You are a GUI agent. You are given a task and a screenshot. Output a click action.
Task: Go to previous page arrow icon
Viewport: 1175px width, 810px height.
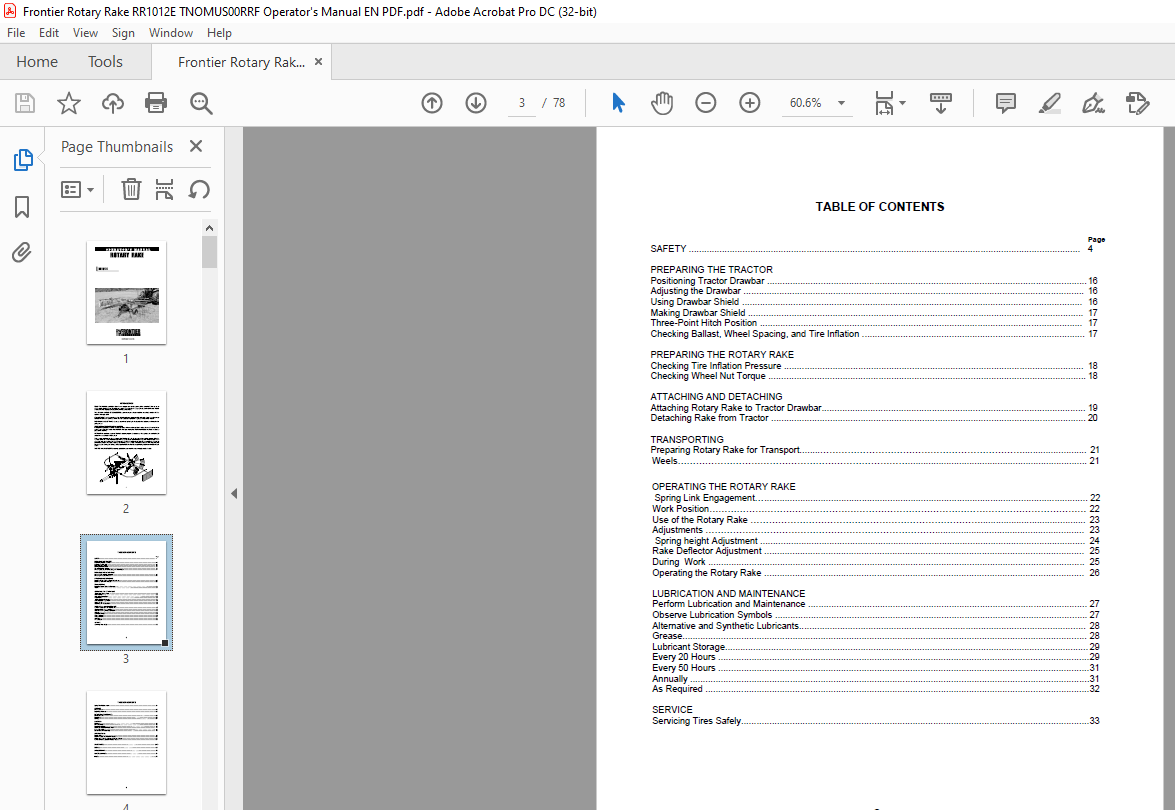(x=432, y=103)
